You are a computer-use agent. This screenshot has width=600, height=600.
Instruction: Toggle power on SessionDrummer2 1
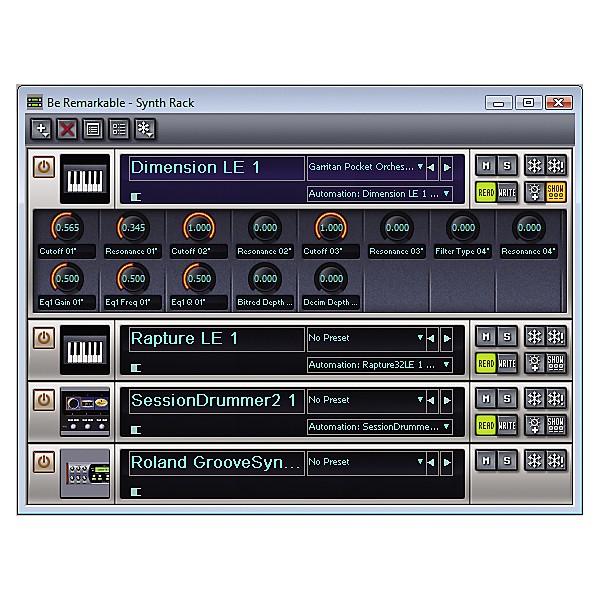click(x=44, y=400)
